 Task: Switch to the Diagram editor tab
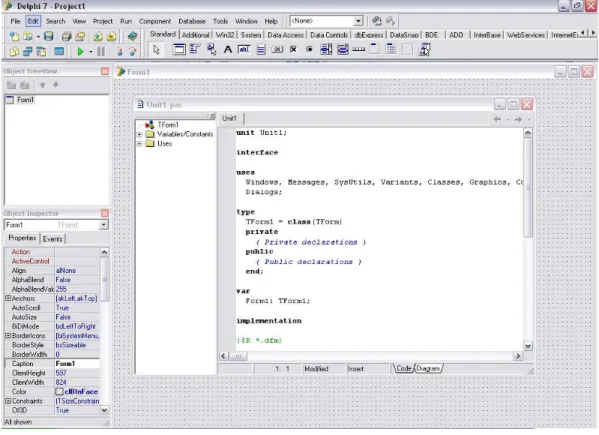(428, 369)
